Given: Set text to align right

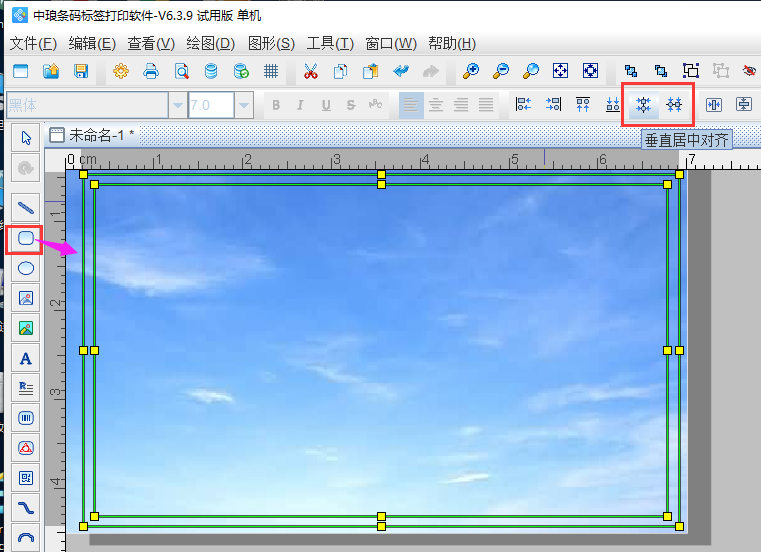Looking at the screenshot, I should click(x=461, y=105).
